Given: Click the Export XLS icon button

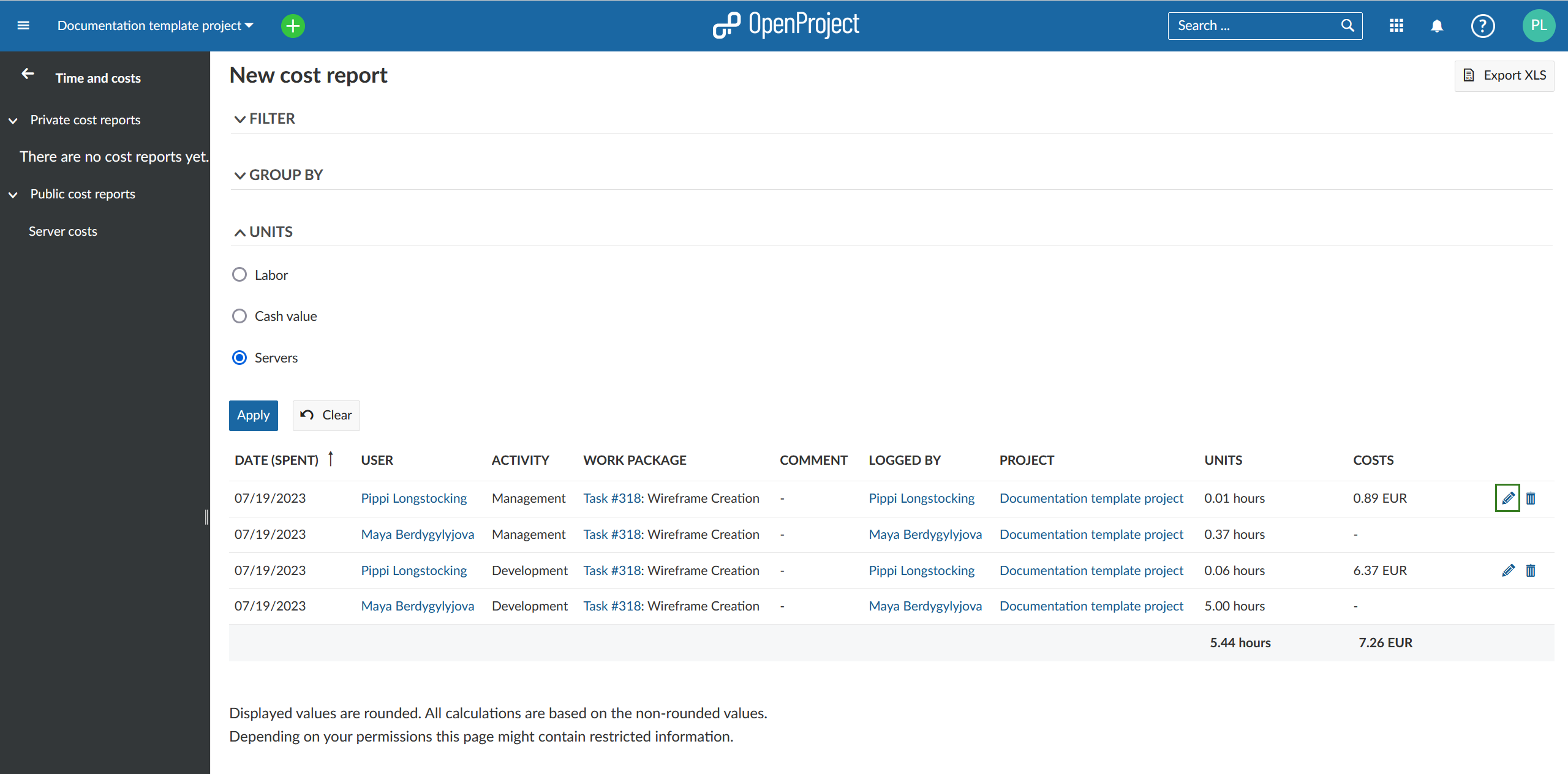Looking at the screenshot, I should point(1470,76).
